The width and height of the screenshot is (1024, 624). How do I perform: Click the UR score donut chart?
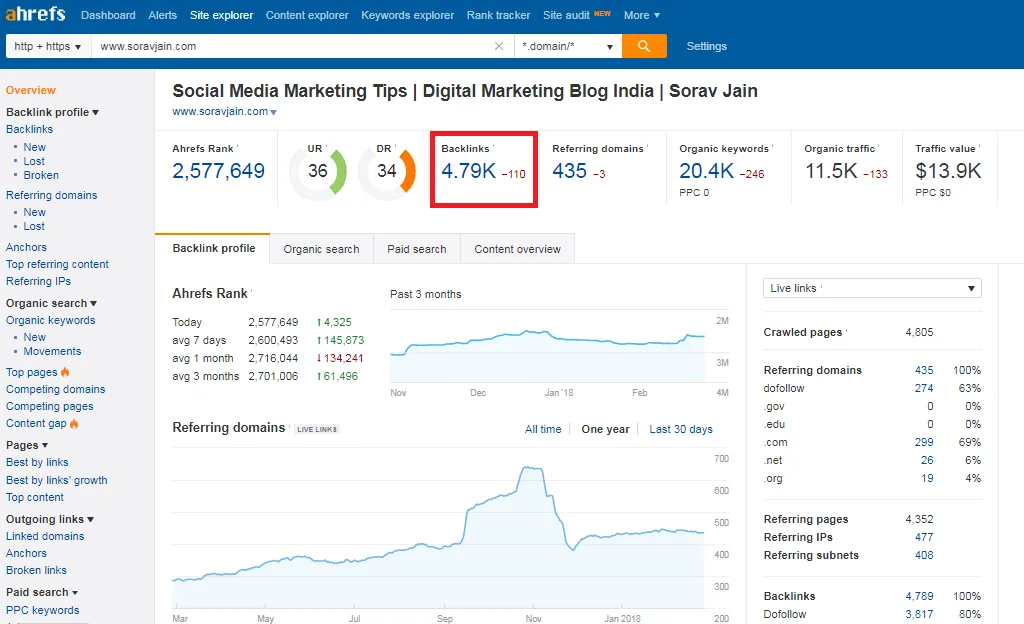tap(318, 172)
